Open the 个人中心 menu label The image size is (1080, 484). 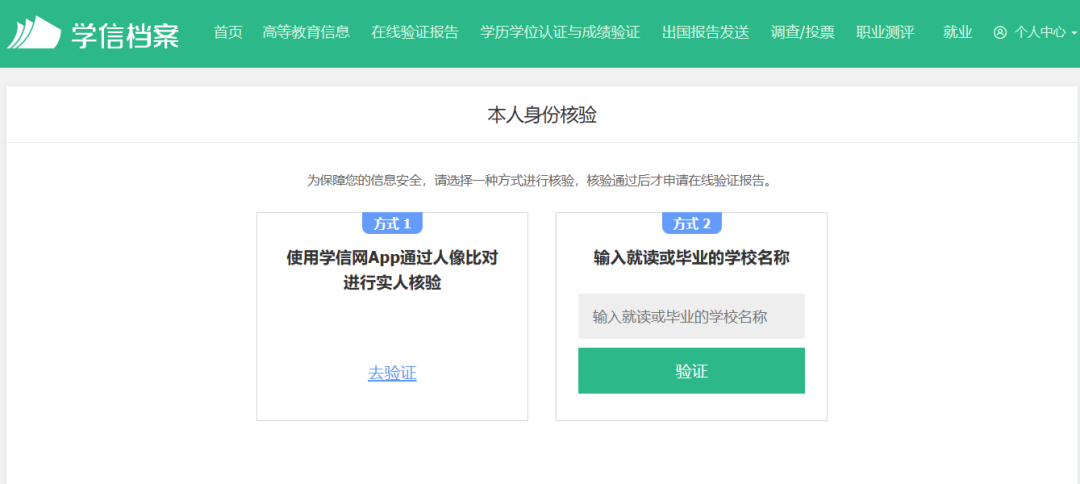[x=1040, y=32]
